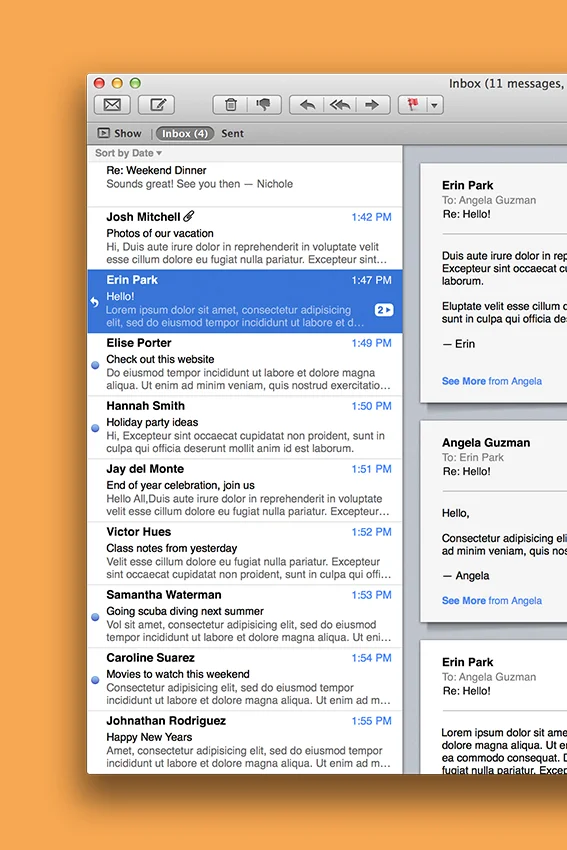
Task: Reply all using the double arrow icon
Action: [340, 105]
